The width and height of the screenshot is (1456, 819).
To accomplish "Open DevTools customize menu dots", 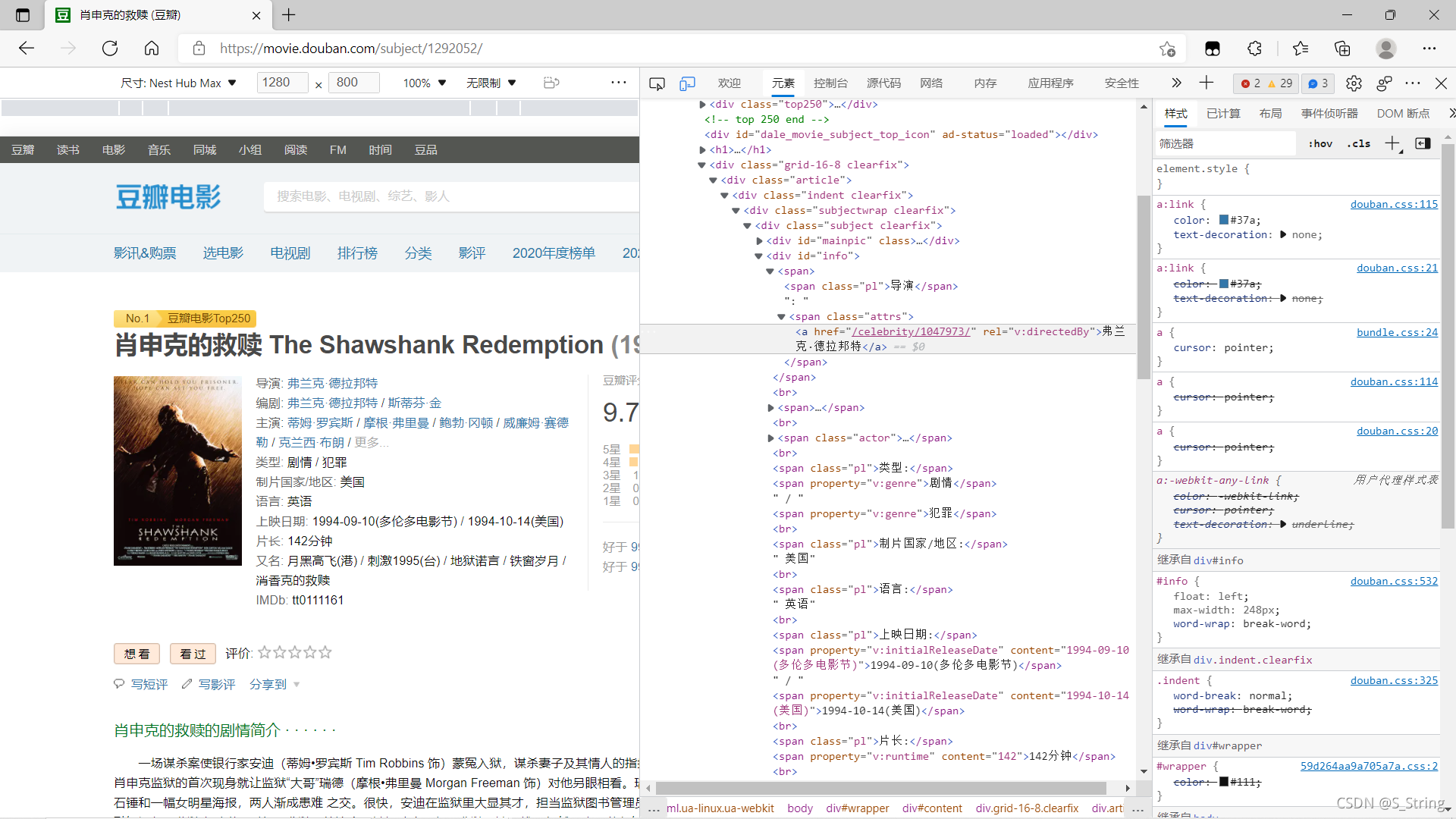I will coord(1413,83).
